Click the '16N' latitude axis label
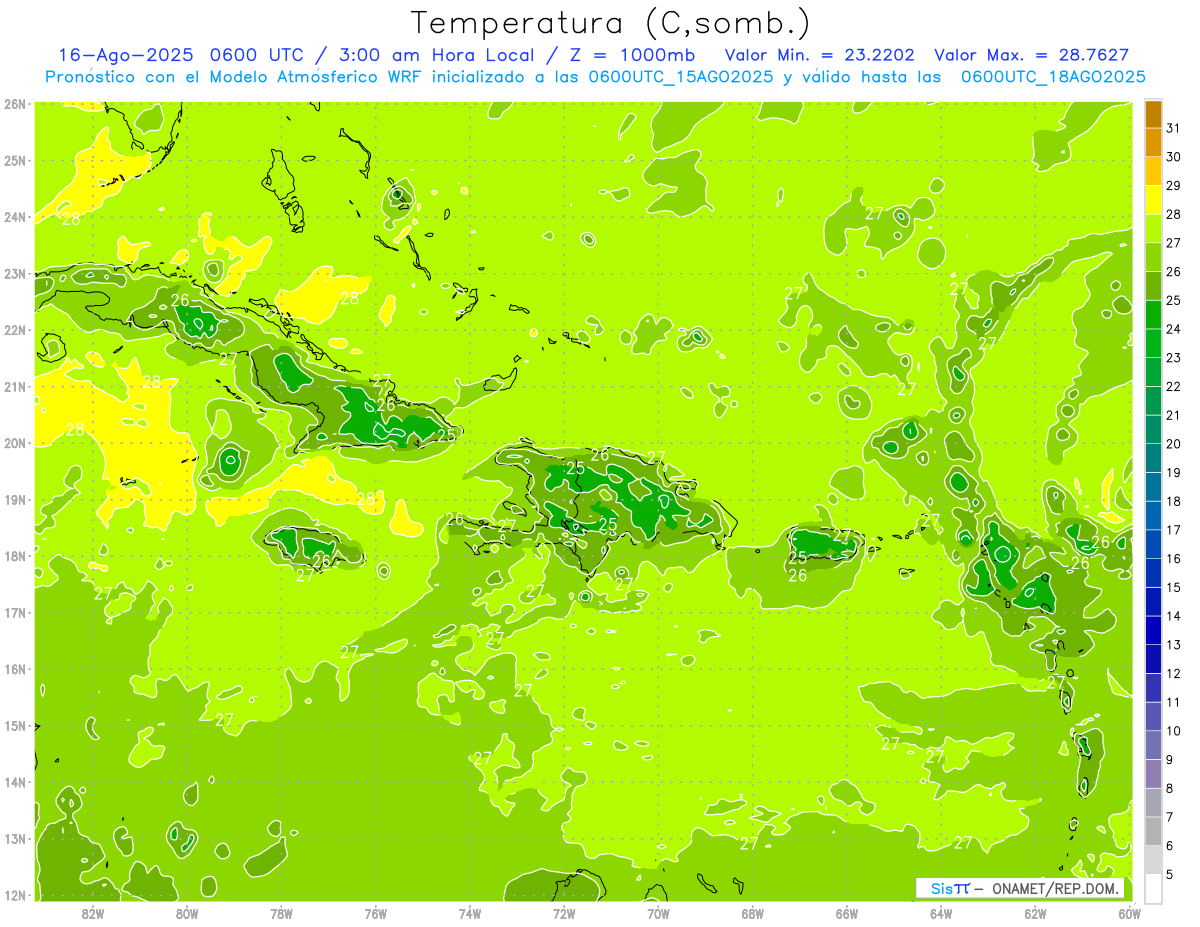The width and height of the screenshot is (1200, 927). coord(14,669)
